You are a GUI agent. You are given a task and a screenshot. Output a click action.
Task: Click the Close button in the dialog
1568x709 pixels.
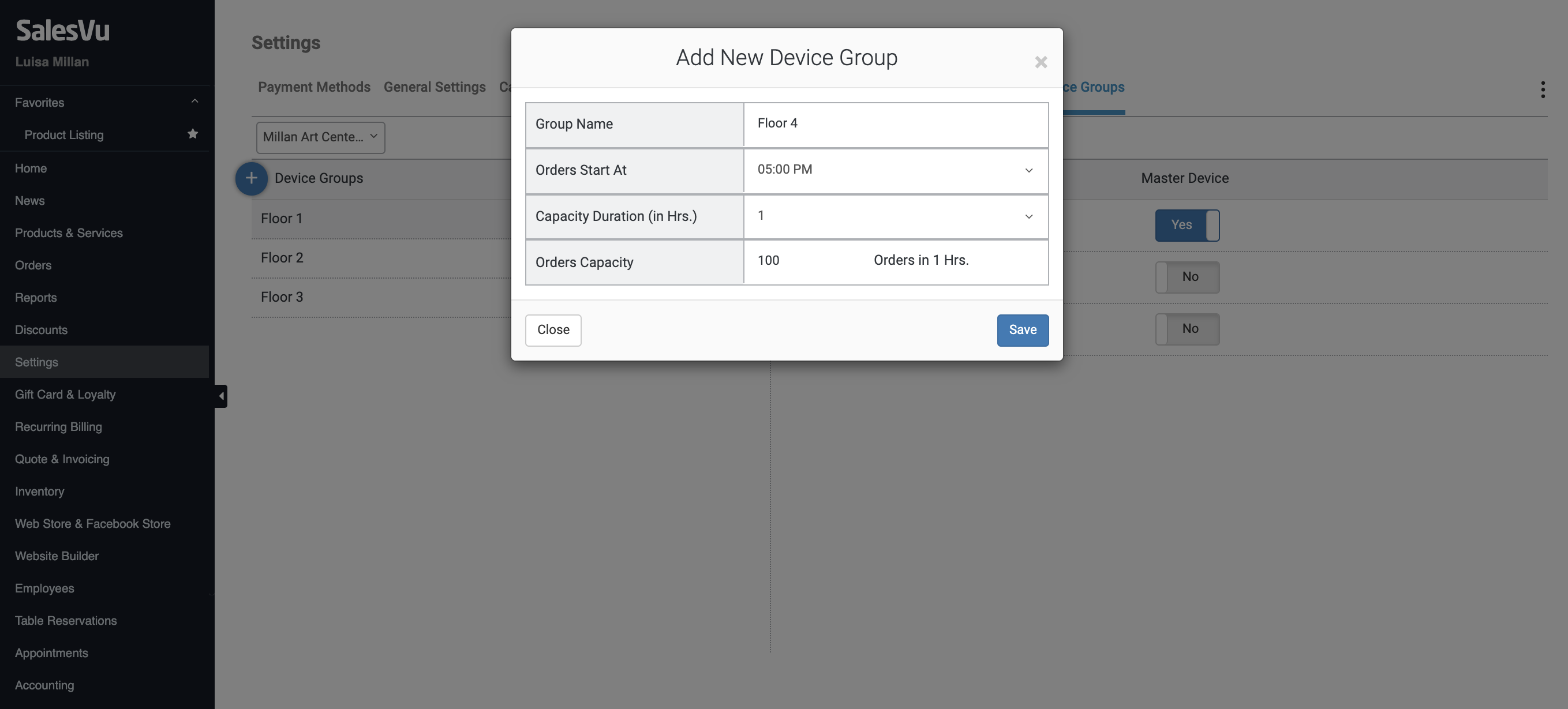[553, 330]
